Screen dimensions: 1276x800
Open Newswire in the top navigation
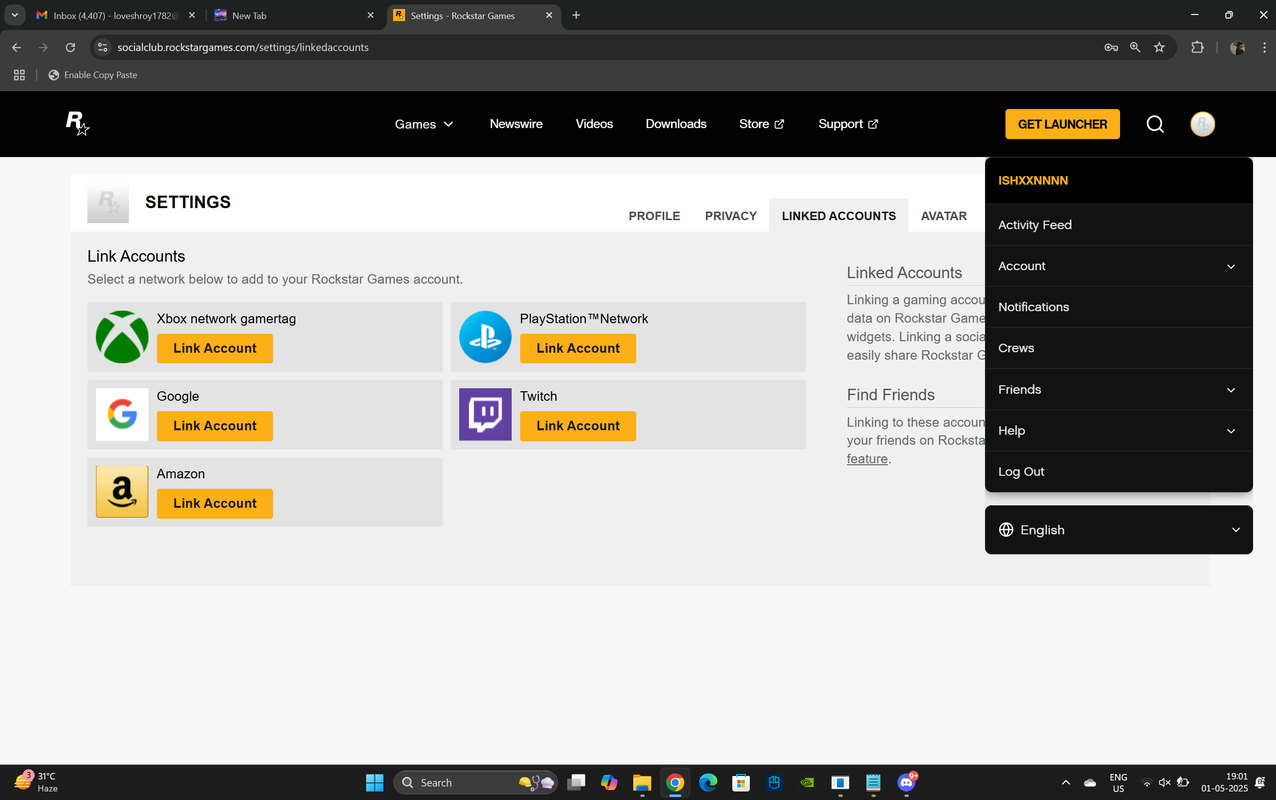[516, 124]
